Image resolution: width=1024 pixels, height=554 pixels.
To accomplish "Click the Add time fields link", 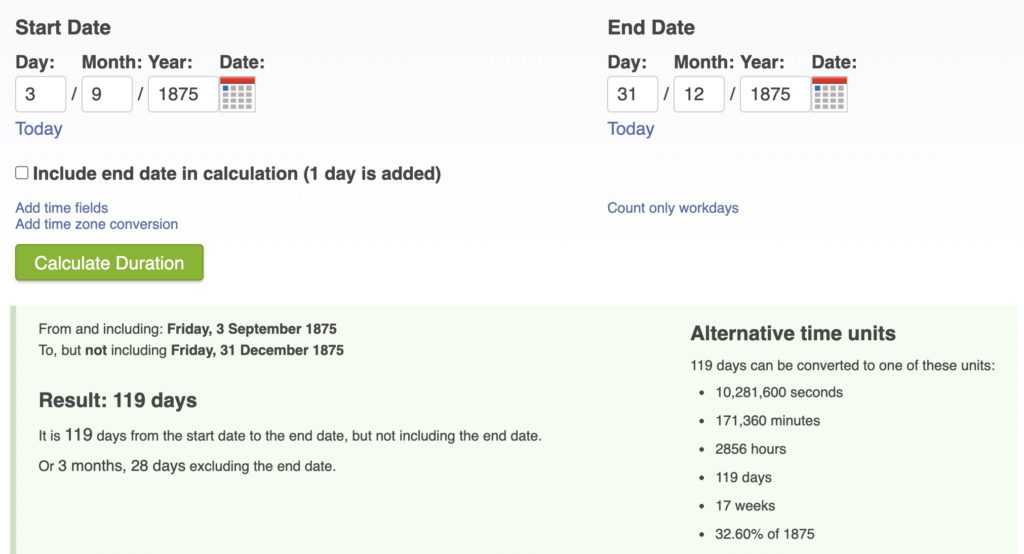I will coord(62,208).
